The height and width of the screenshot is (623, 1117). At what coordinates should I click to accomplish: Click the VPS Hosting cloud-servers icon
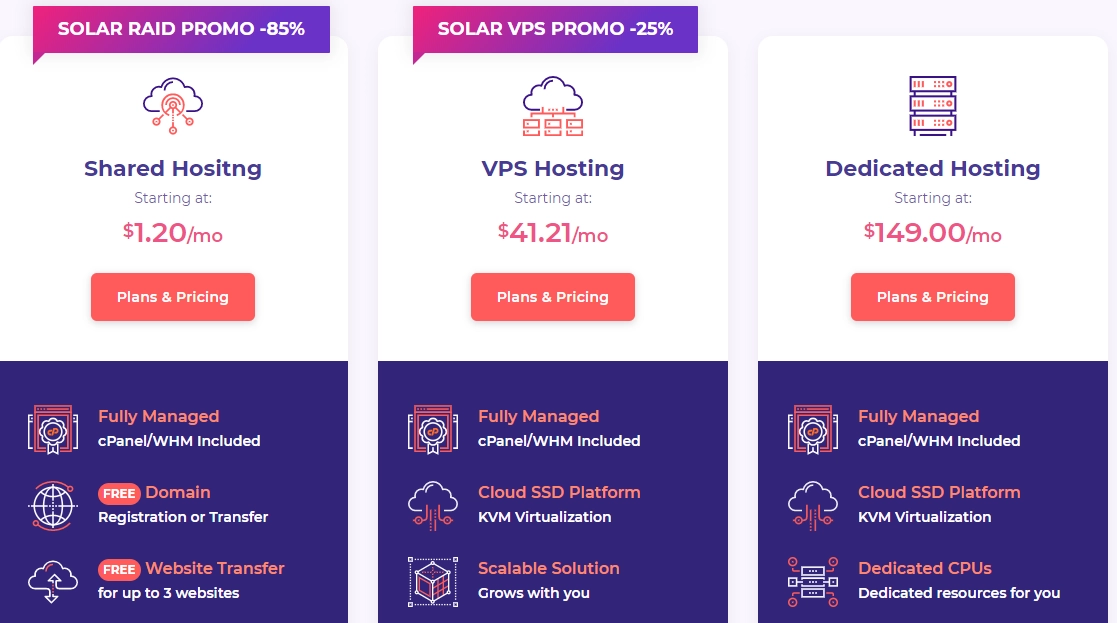coord(553,106)
